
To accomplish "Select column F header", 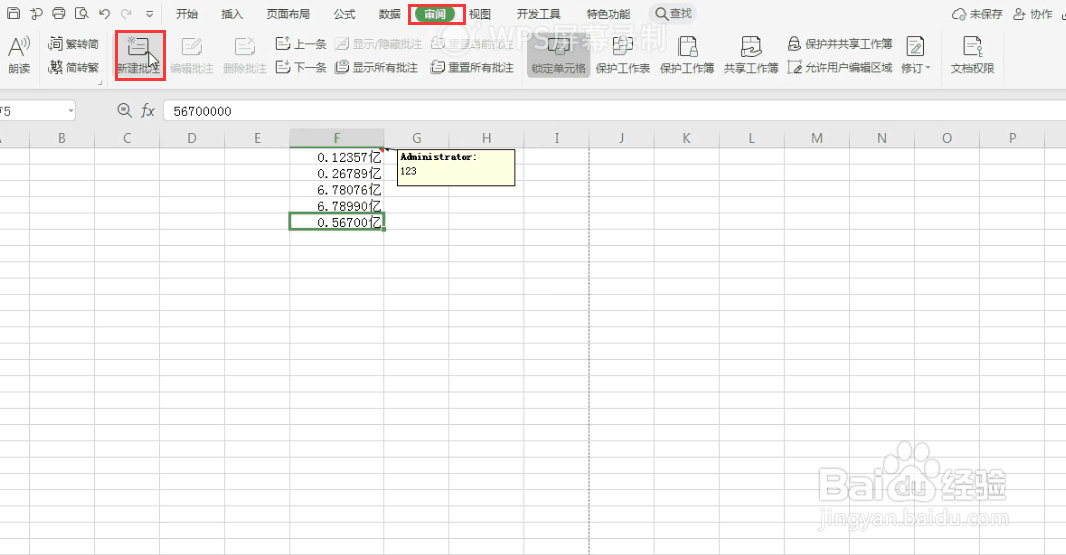I will 337,138.
